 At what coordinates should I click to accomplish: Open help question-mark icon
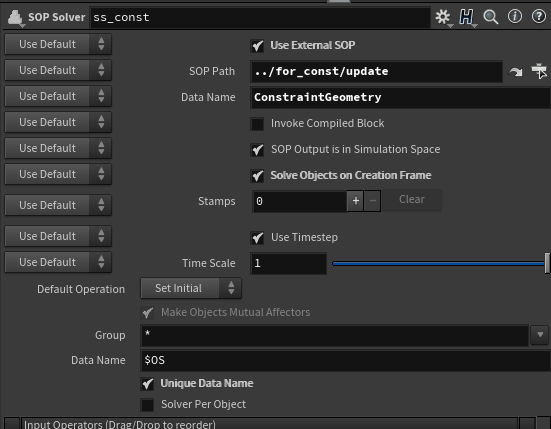click(x=539, y=17)
